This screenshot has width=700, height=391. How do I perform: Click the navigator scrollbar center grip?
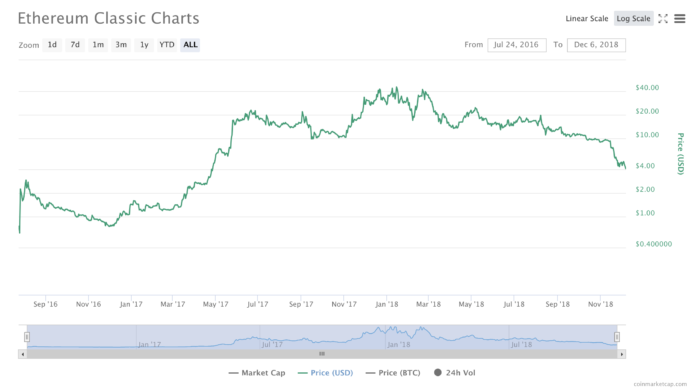pyautogui.click(x=322, y=354)
